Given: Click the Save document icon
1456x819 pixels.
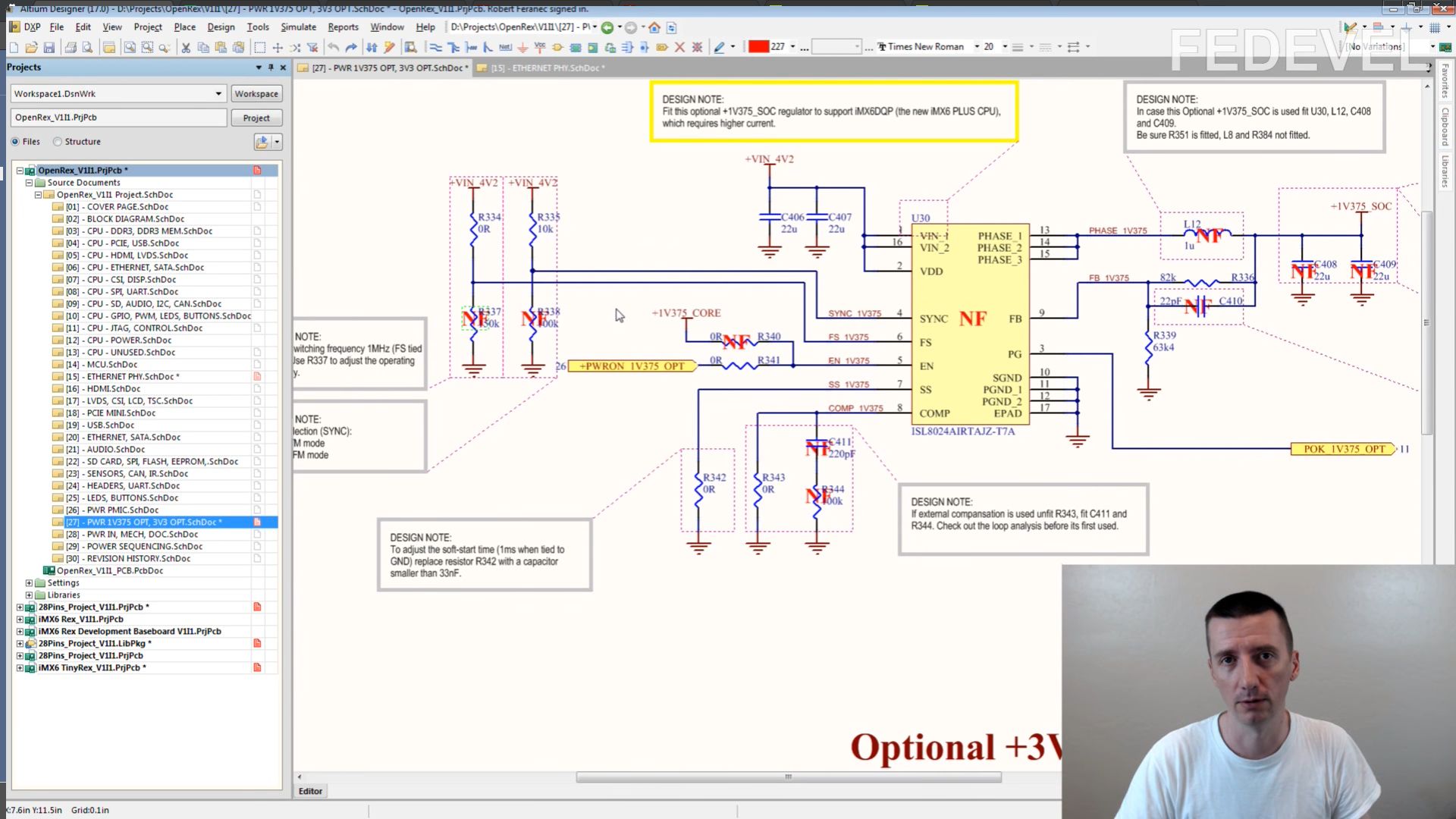Looking at the screenshot, I should point(49,47).
